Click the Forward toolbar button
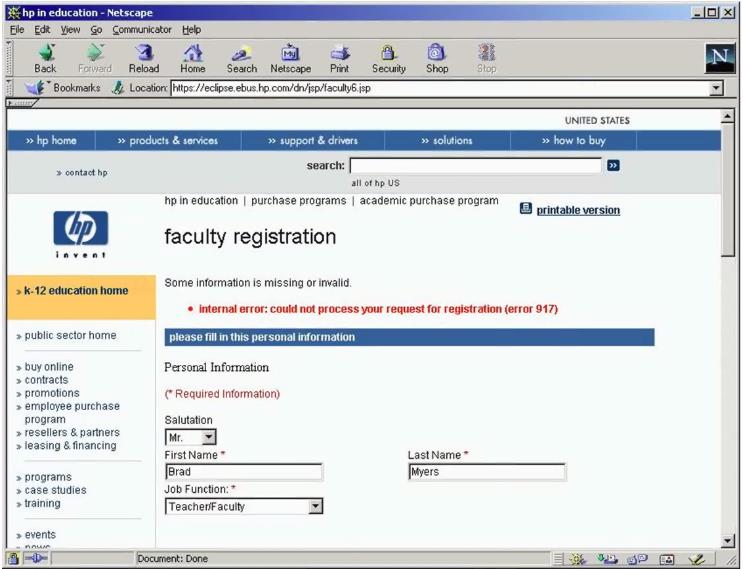The width and height of the screenshot is (743, 569). click(95, 58)
